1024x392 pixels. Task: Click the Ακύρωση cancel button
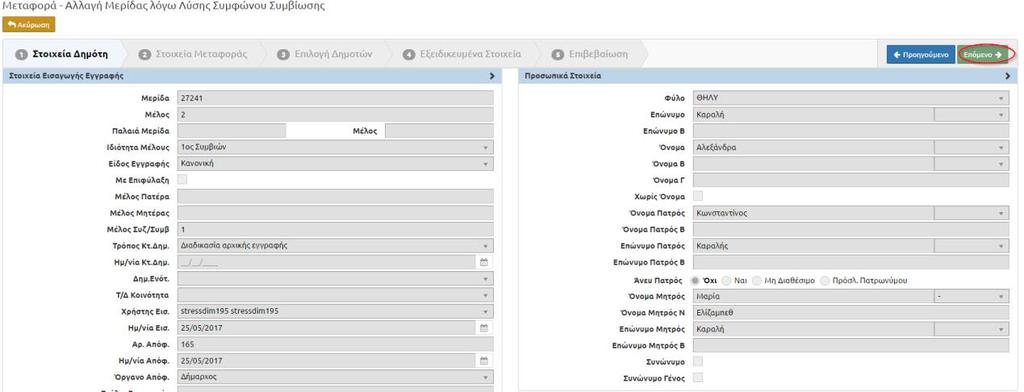[29, 24]
